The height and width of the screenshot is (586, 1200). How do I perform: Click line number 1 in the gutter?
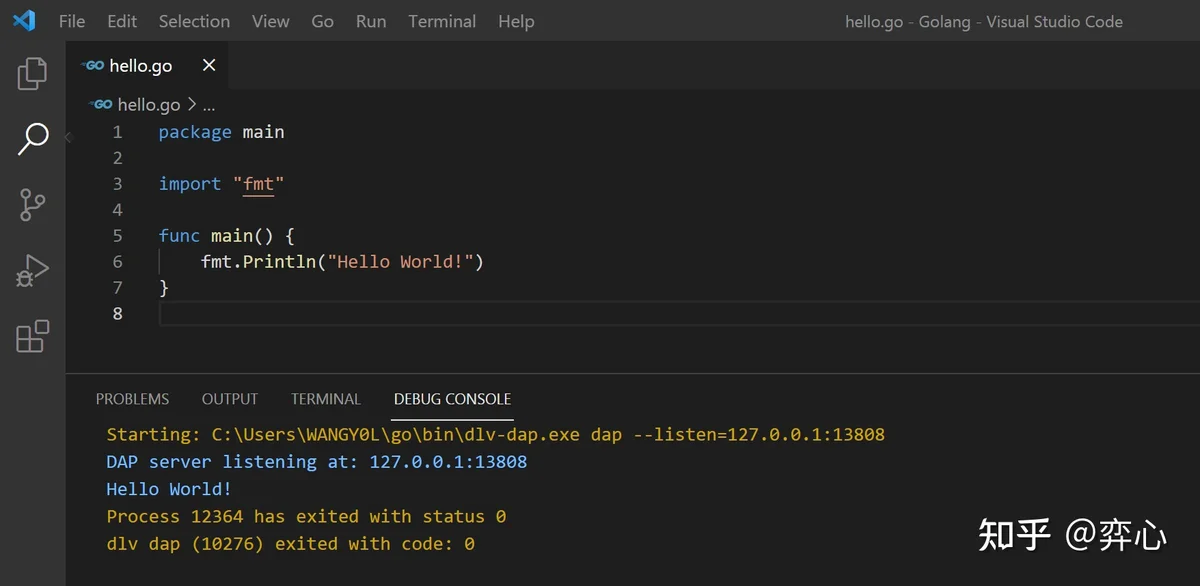point(118,132)
